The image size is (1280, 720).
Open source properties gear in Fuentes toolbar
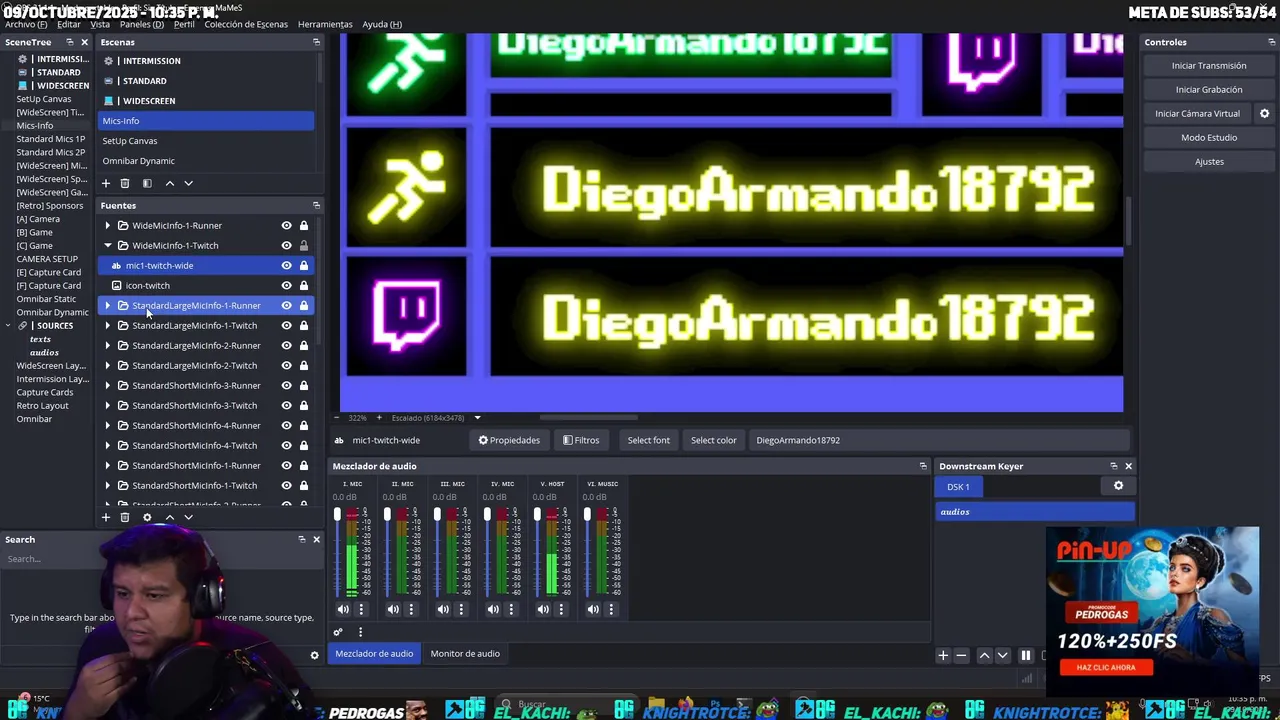pyautogui.click(x=147, y=517)
